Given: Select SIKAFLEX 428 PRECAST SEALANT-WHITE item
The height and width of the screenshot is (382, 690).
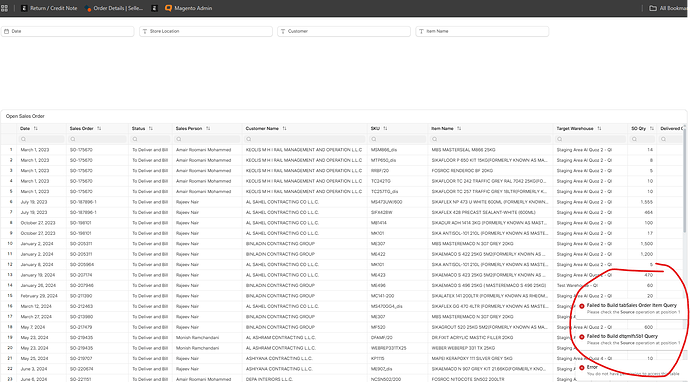Looking at the screenshot, I should tap(483, 212).
